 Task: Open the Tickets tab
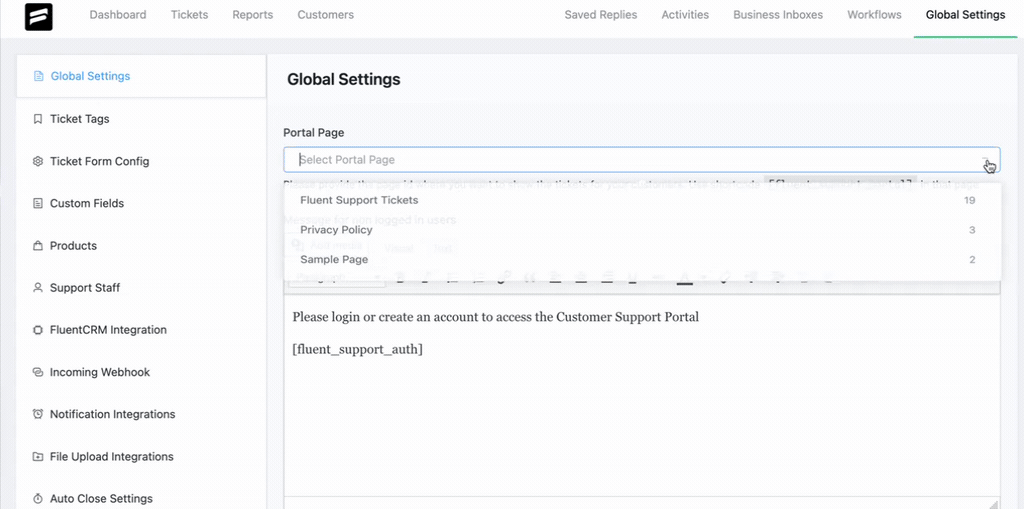(189, 14)
